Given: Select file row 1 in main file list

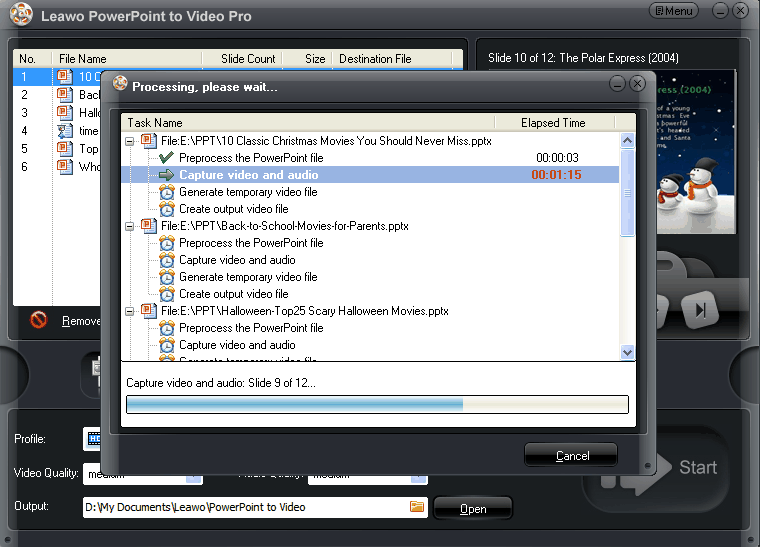Looking at the screenshot, I should [57, 77].
